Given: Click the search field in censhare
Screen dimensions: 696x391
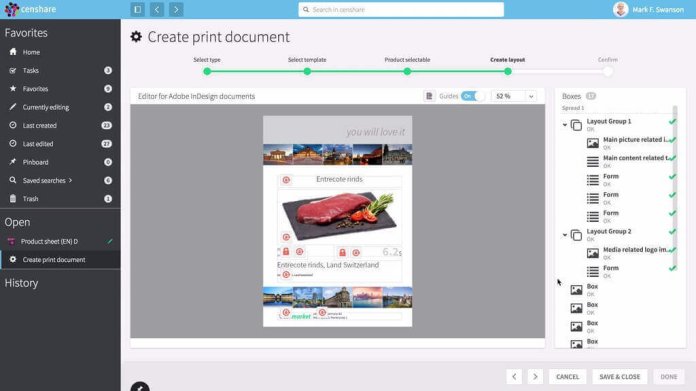Looking at the screenshot, I should tap(401, 9).
